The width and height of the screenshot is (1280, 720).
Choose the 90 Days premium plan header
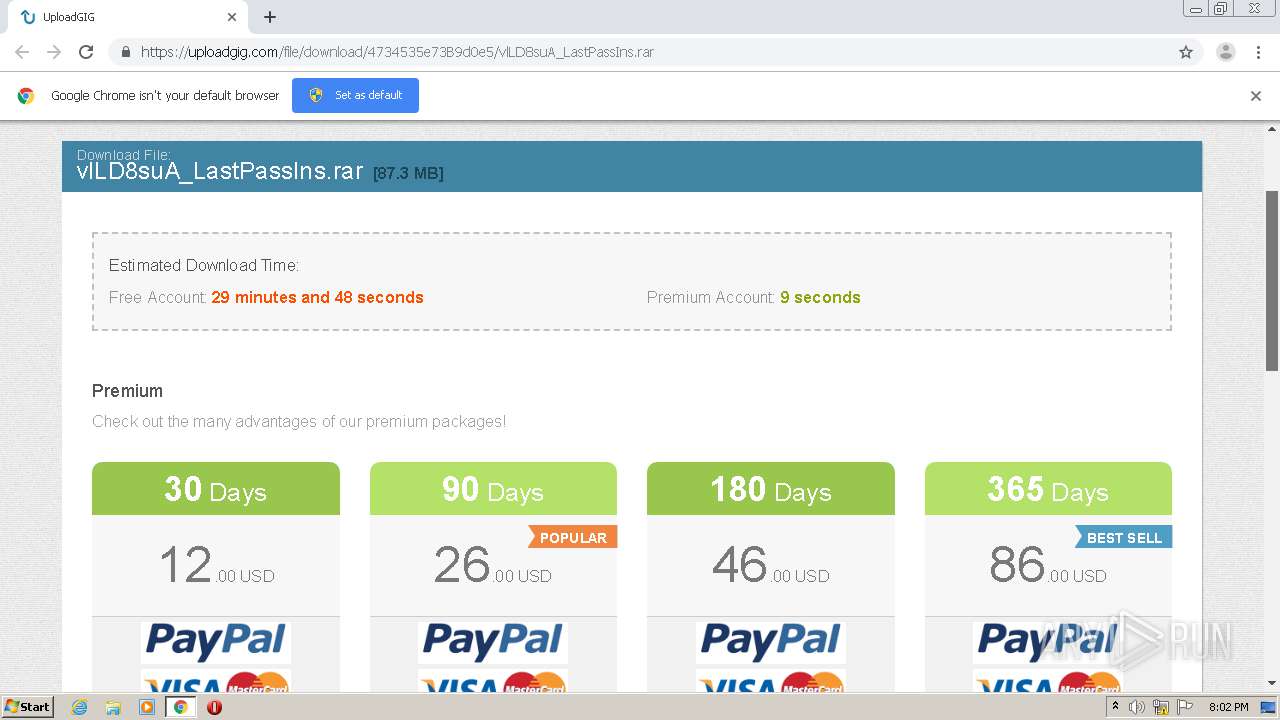(x=493, y=489)
